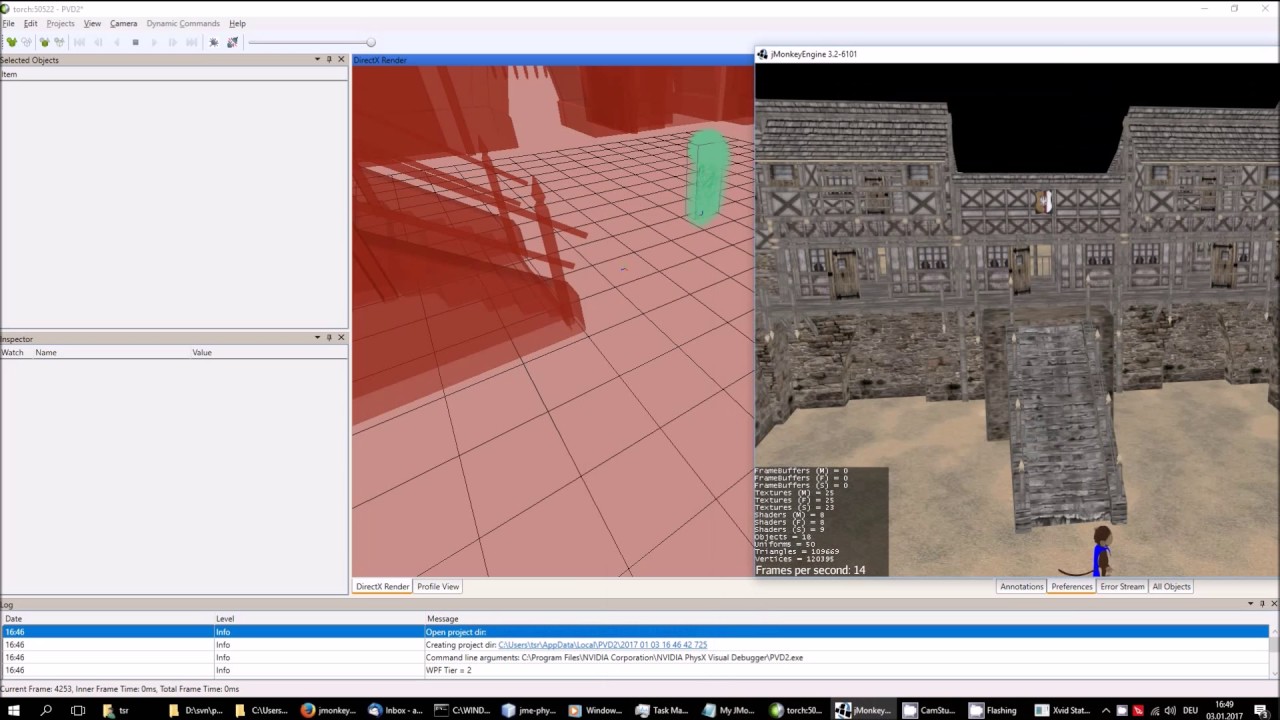Viewport: 1280px width, 720px height.
Task: Open the Projects menu
Action: (60, 23)
